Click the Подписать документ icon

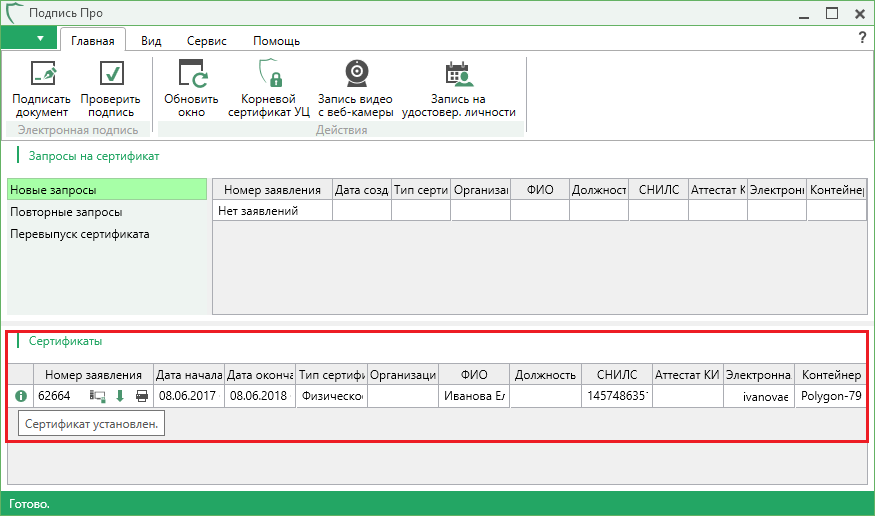pos(41,75)
